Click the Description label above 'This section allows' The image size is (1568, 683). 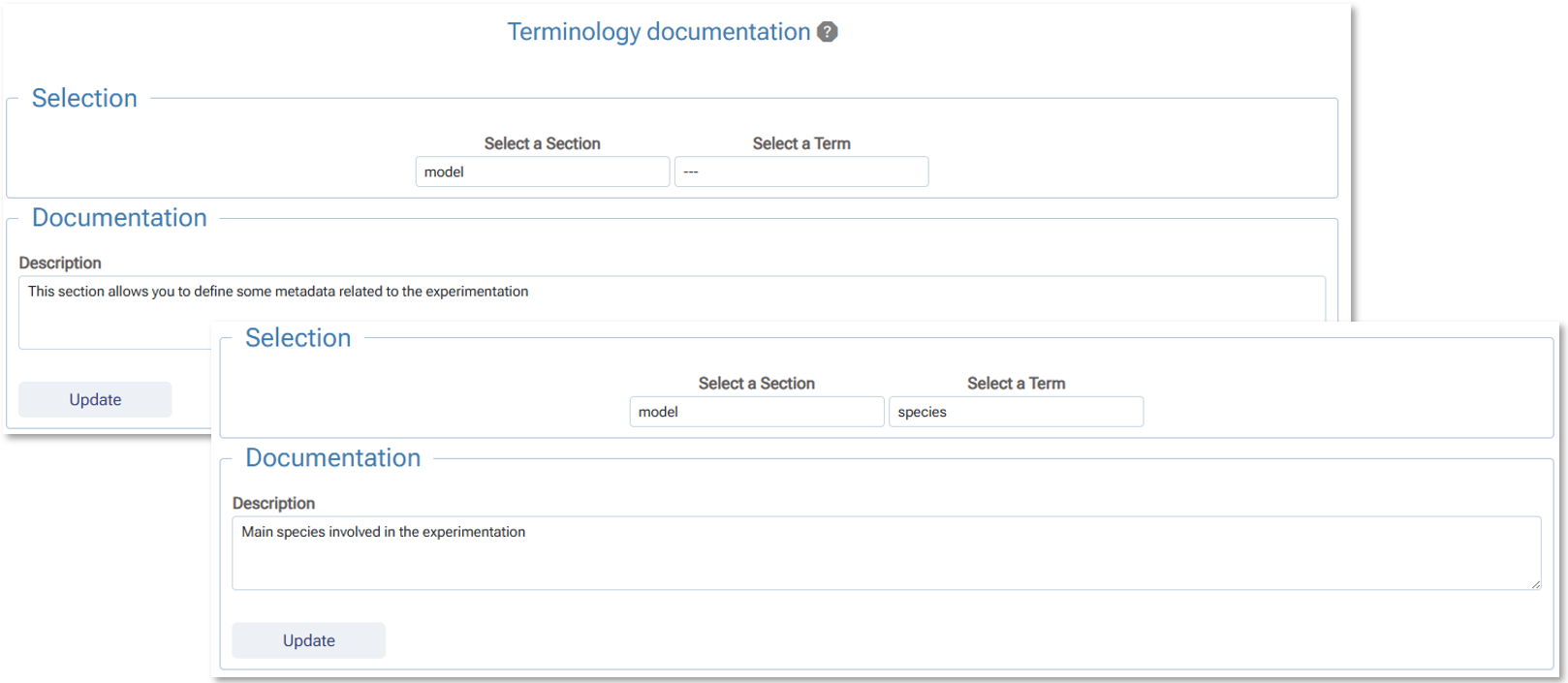(60, 263)
